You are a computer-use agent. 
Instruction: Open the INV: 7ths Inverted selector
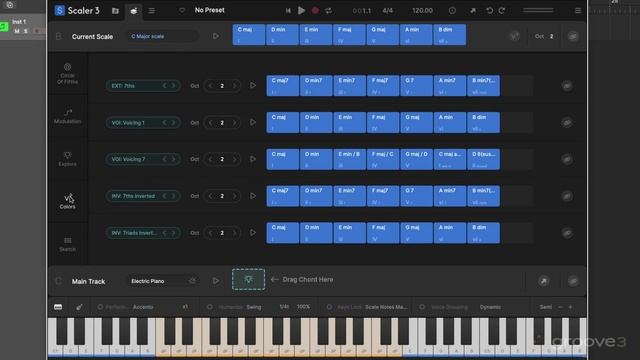[x=143, y=196]
